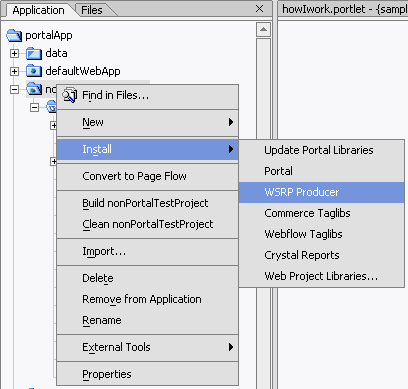The image size is (408, 389).
Task: Open the External Tools submenu arrow
Action: 231,347
